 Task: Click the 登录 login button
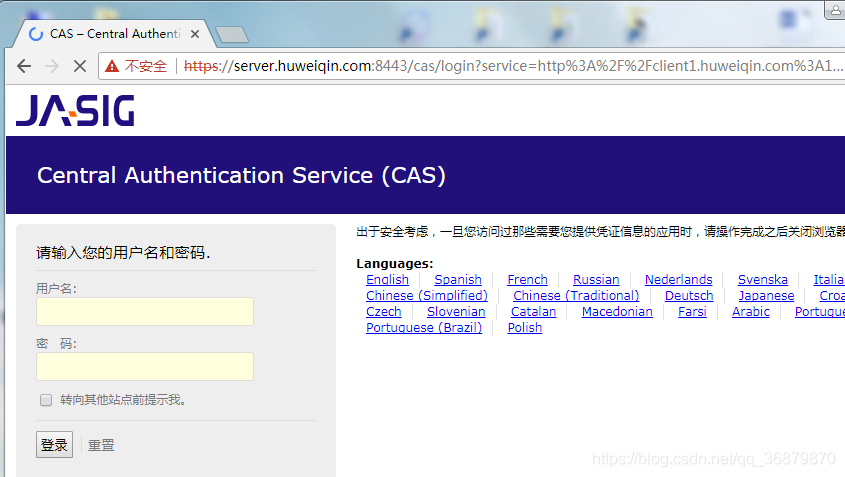54,445
